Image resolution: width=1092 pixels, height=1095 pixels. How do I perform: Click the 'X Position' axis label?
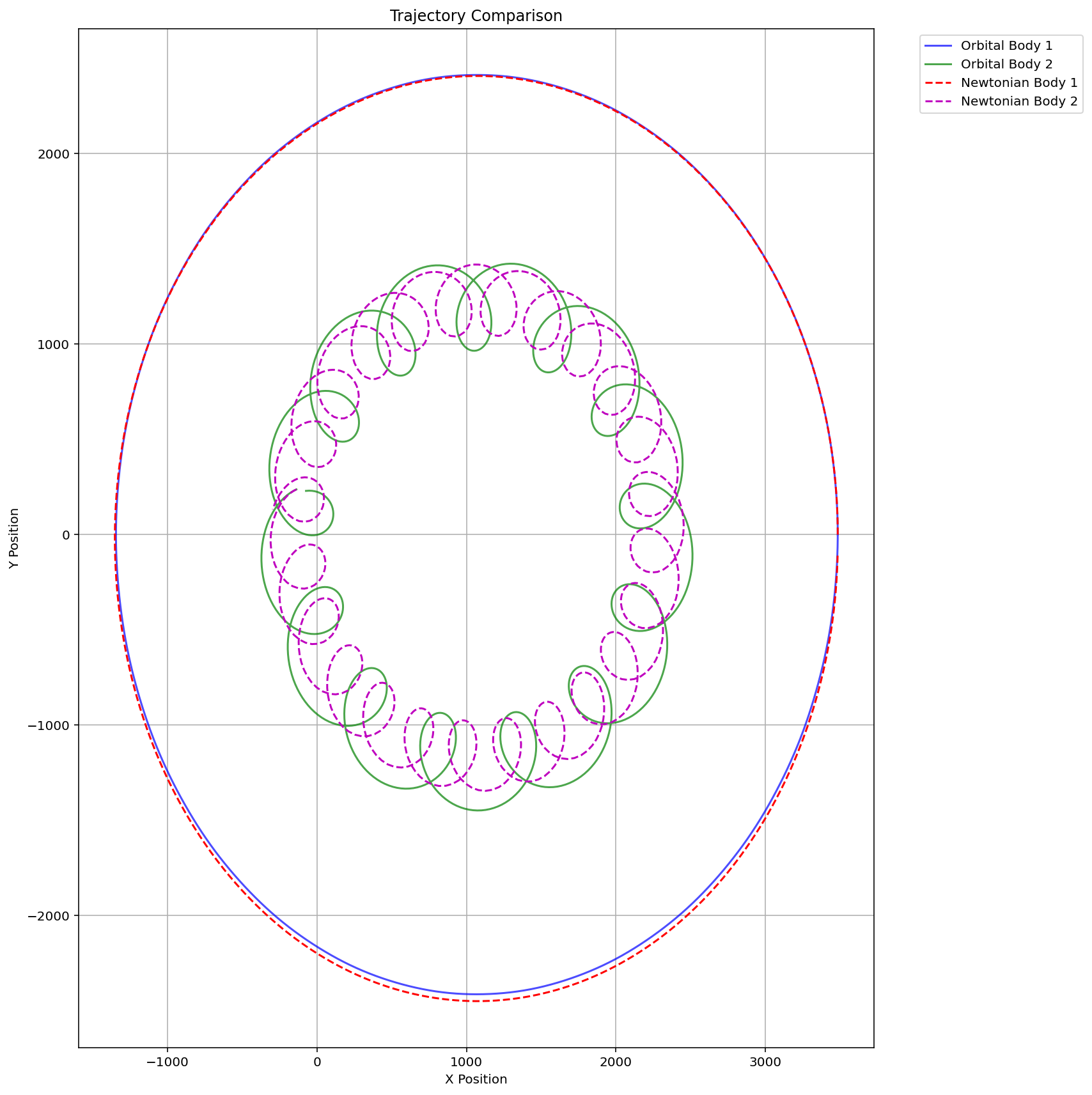[x=476, y=1080]
